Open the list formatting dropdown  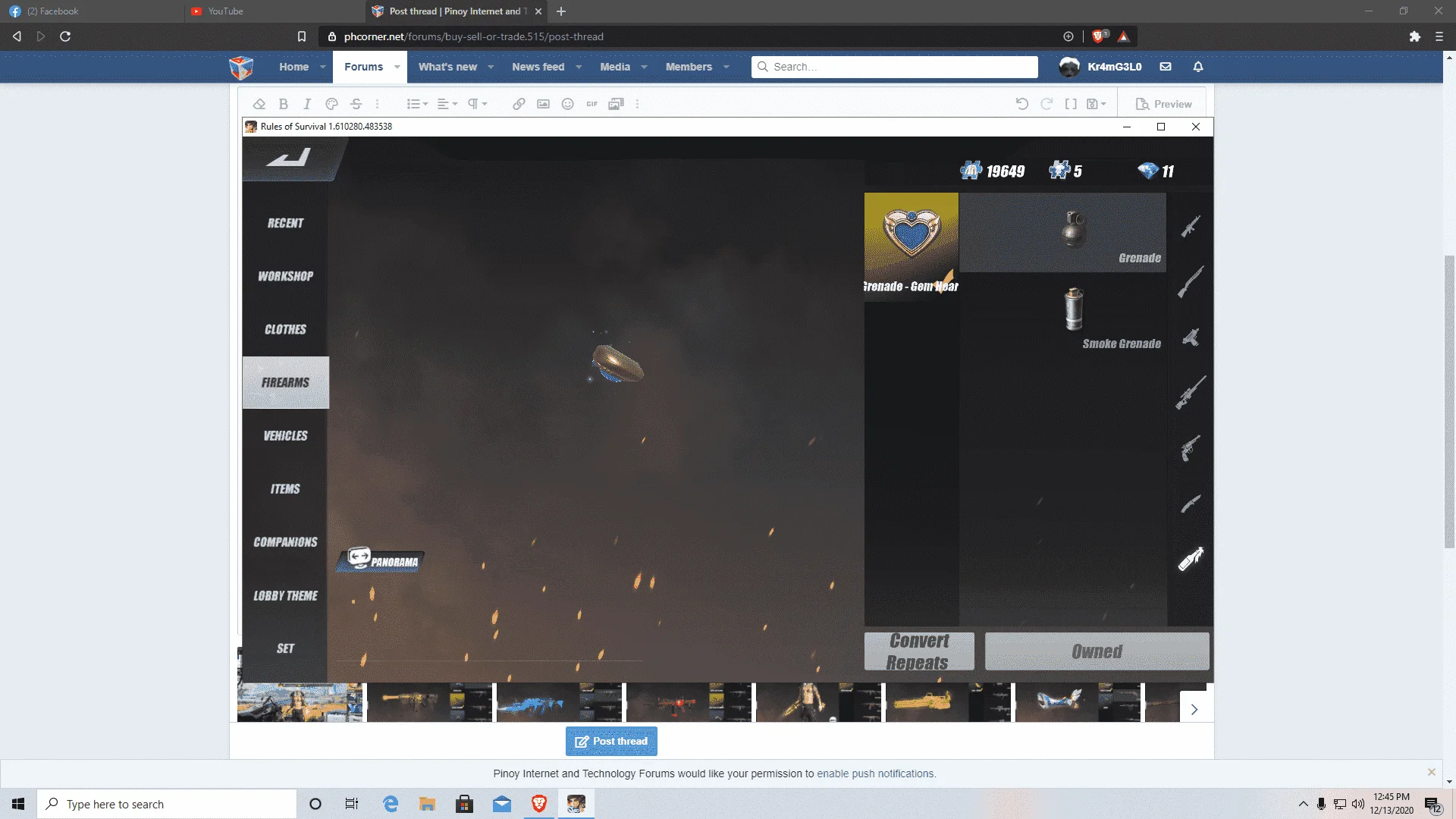pyautogui.click(x=417, y=104)
